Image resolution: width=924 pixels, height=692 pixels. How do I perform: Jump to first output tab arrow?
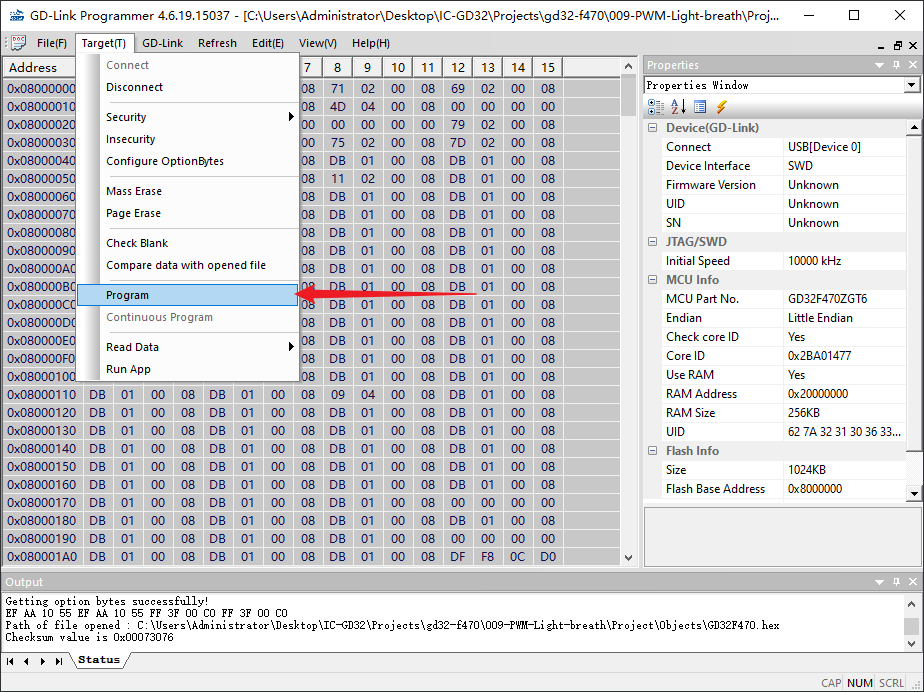[x=10, y=661]
